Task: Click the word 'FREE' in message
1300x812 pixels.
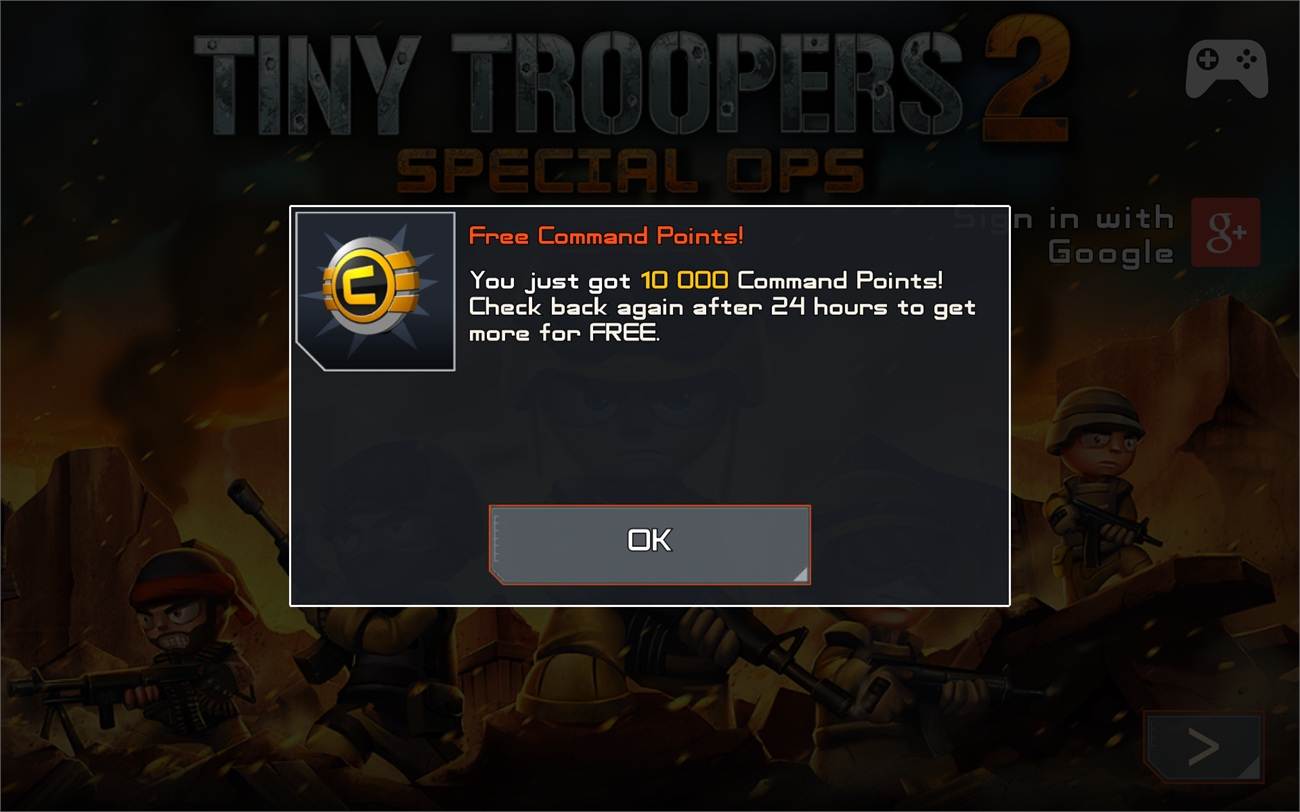Action: (622, 334)
